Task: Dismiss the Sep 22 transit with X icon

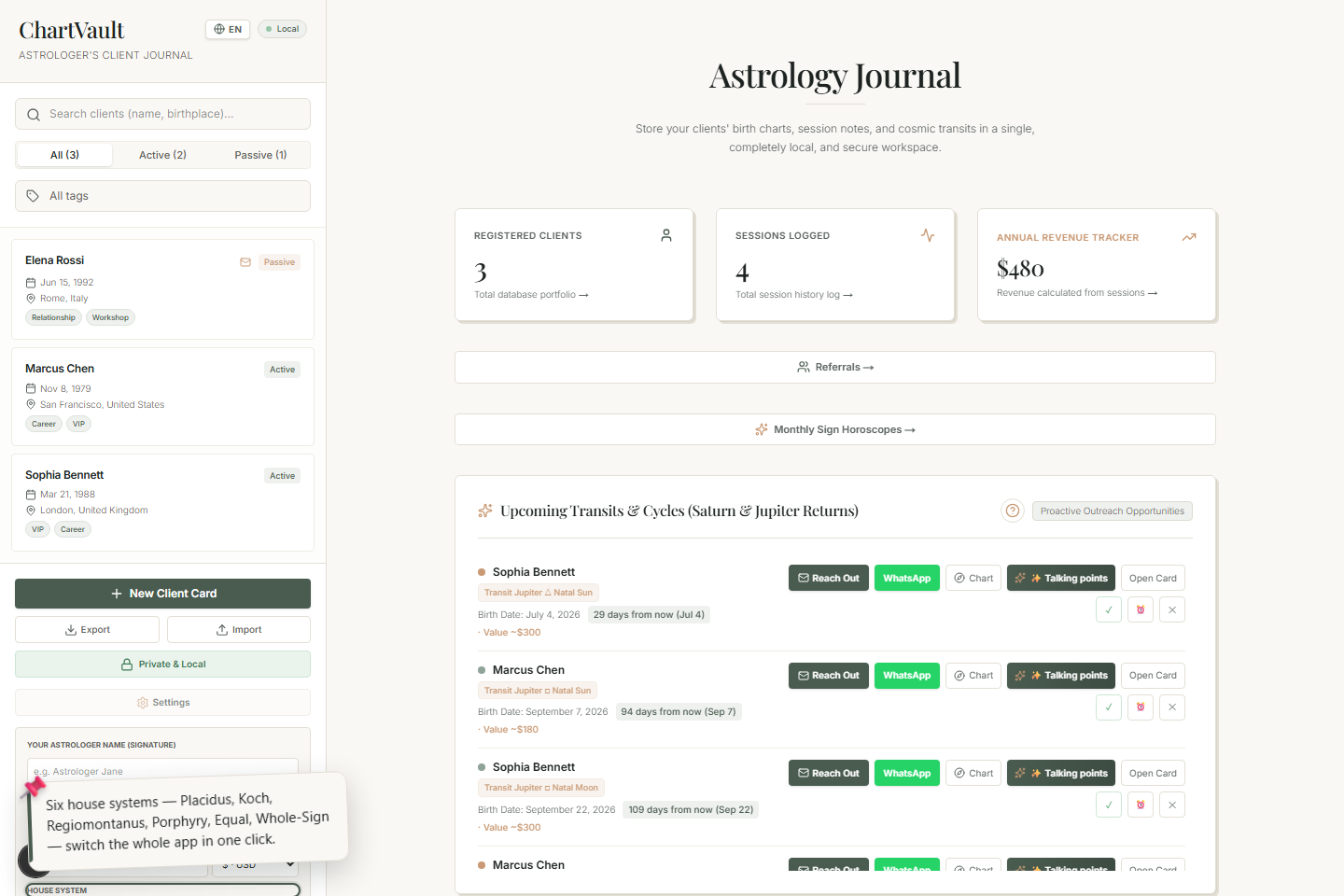Action: 1172,805
